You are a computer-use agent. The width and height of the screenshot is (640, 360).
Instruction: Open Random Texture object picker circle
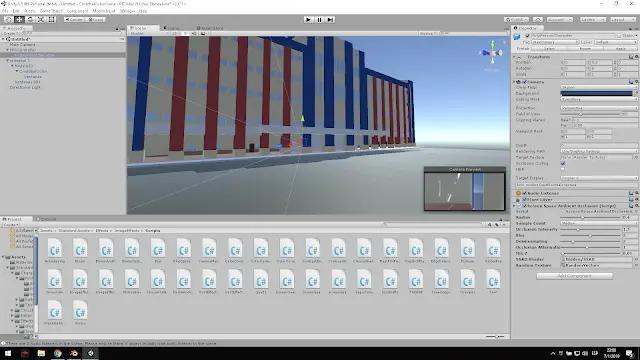point(636,265)
